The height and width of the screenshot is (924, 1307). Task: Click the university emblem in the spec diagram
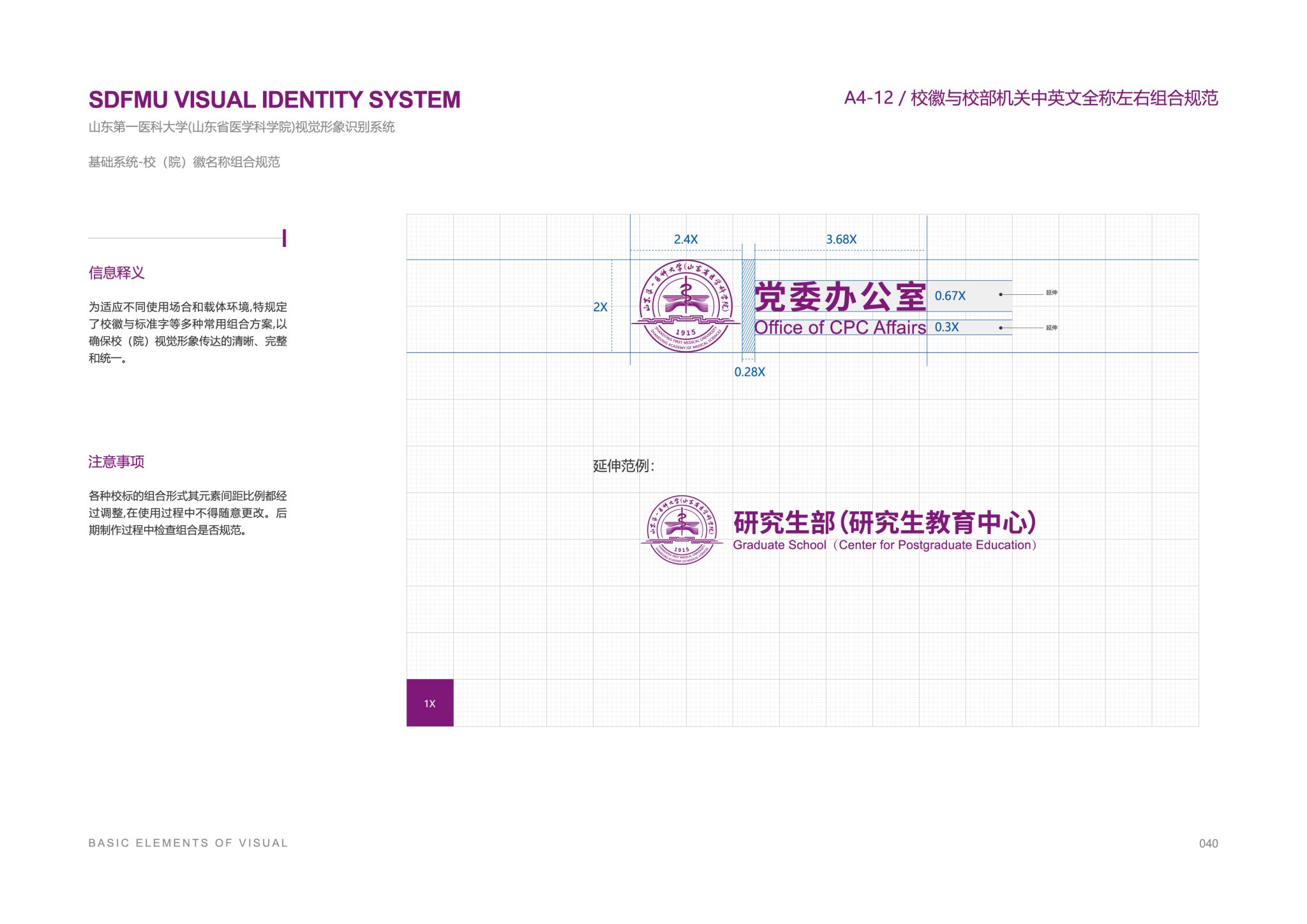pos(685,306)
